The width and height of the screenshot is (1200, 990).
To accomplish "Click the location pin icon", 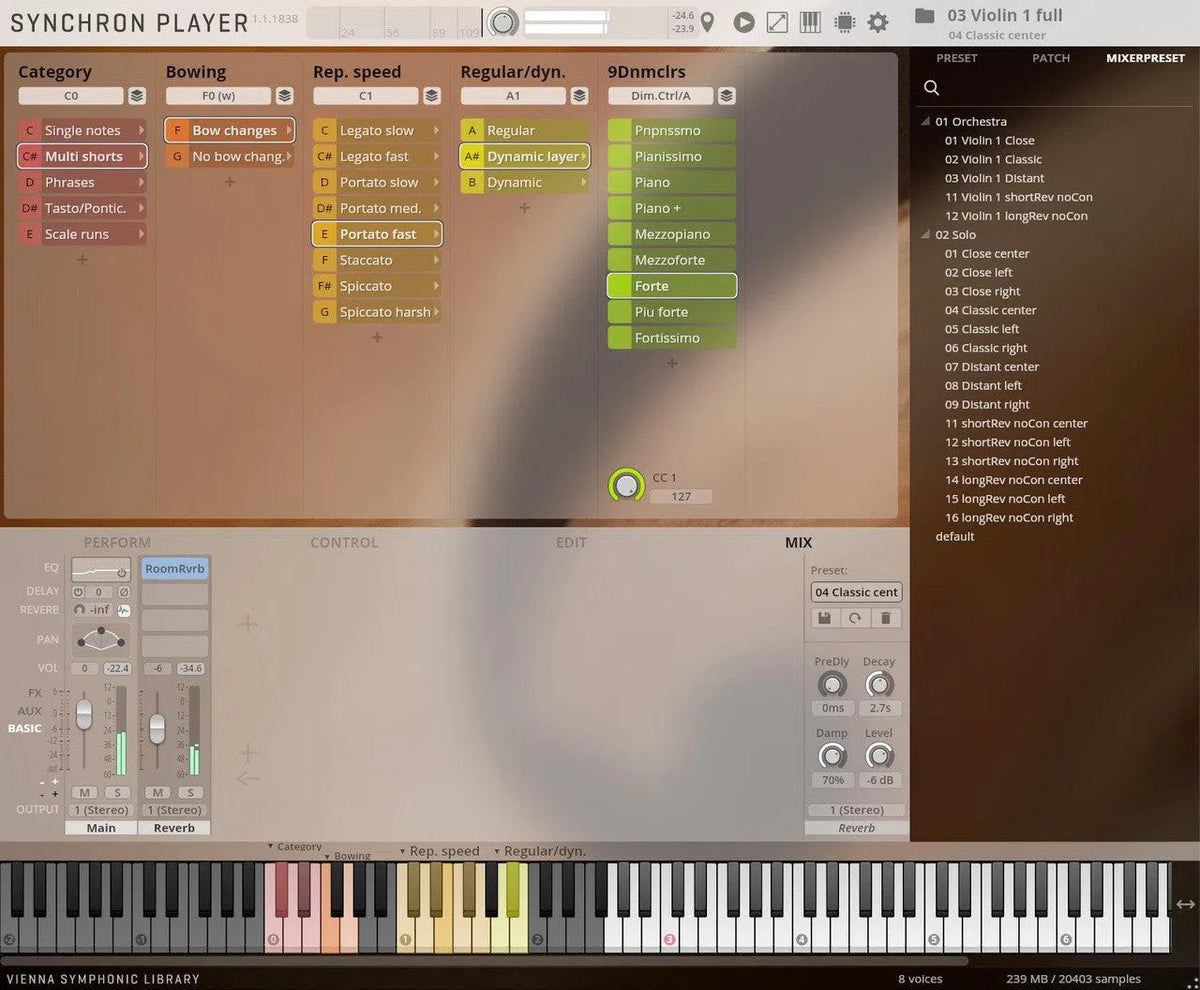I will [x=708, y=22].
